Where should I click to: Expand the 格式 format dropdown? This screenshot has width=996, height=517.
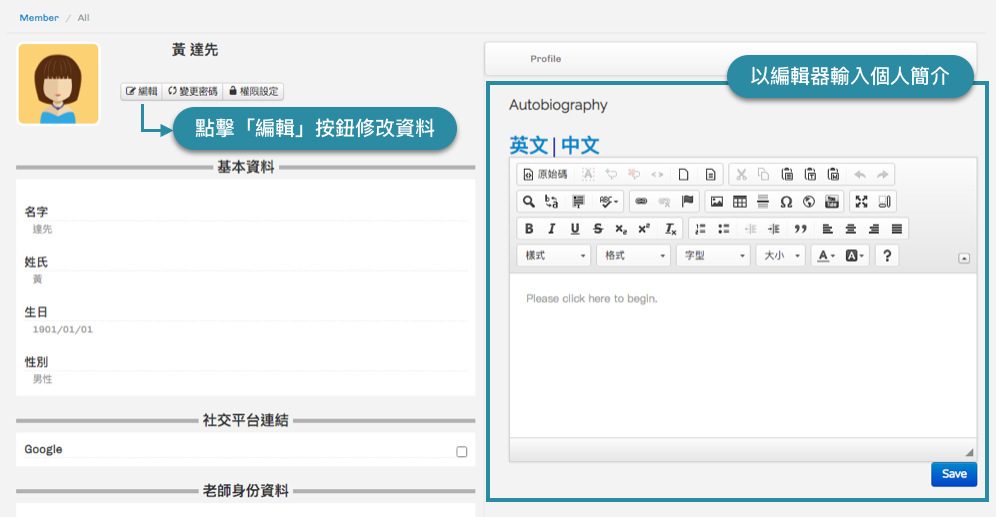[635, 256]
